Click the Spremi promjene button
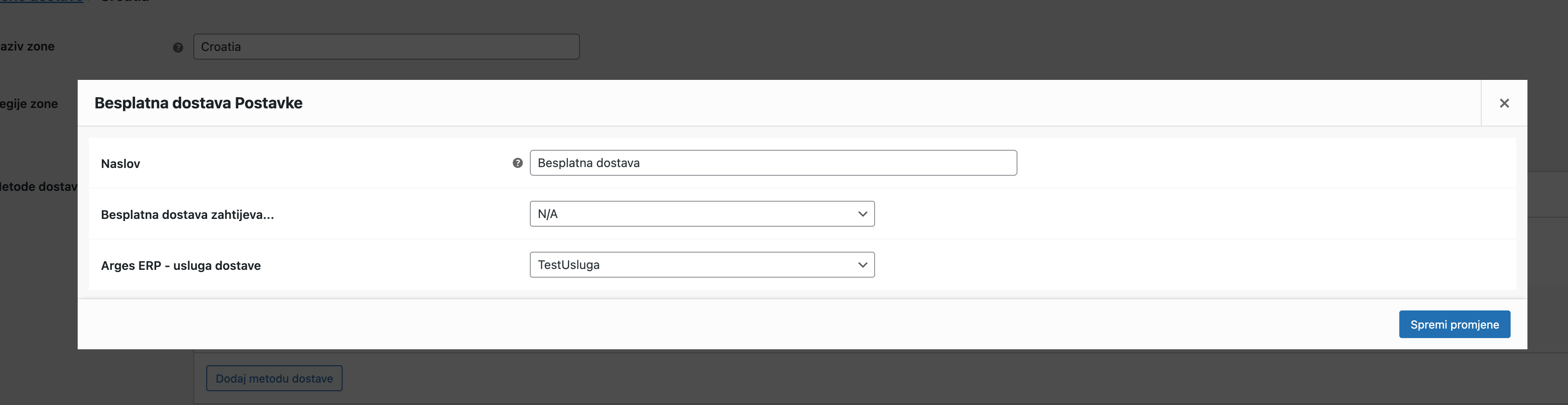The height and width of the screenshot is (405, 1568). pos(1454,324)
